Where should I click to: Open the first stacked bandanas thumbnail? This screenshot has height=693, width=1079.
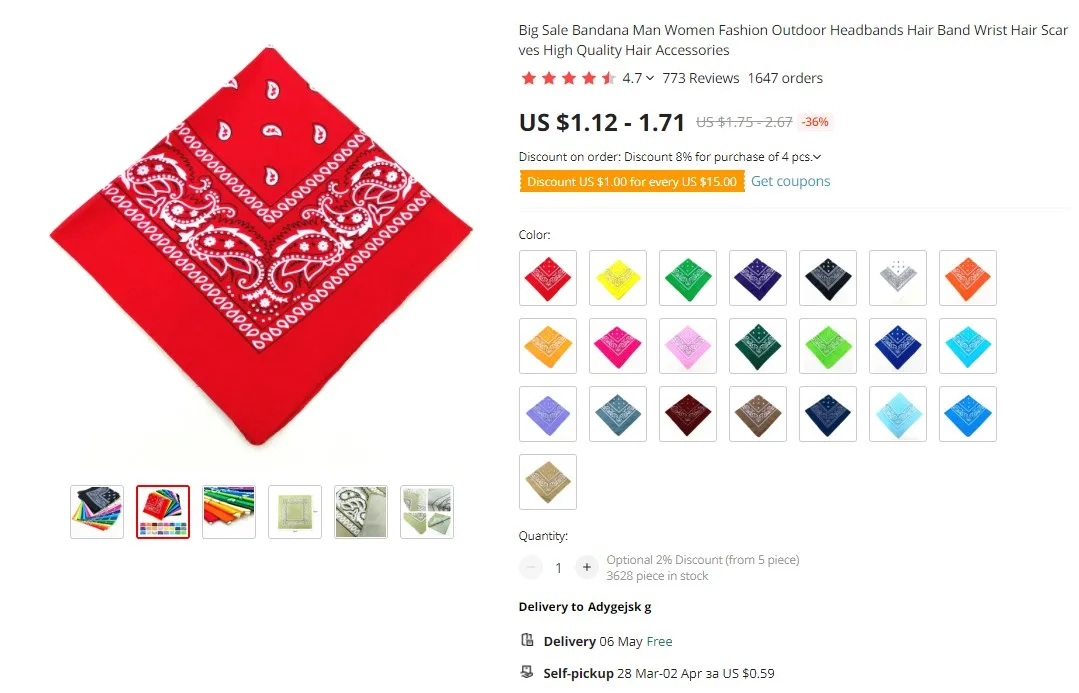point(97,512)
